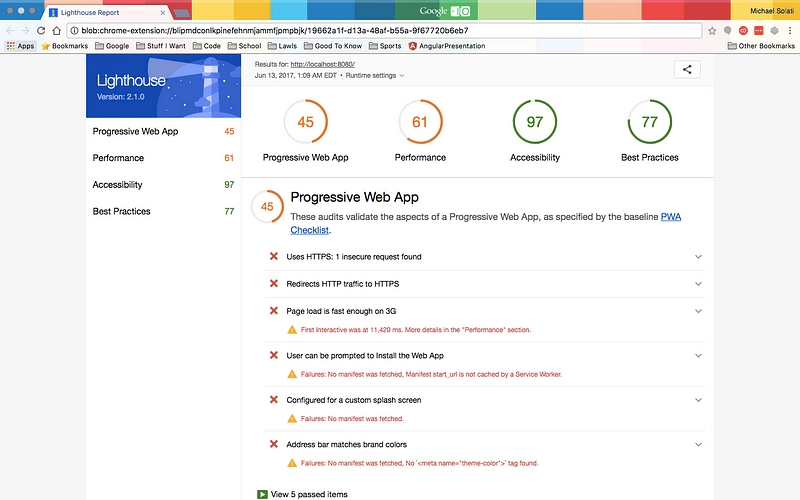Click the Lighthouse share button
800x500 pixels.
(687, 69)
